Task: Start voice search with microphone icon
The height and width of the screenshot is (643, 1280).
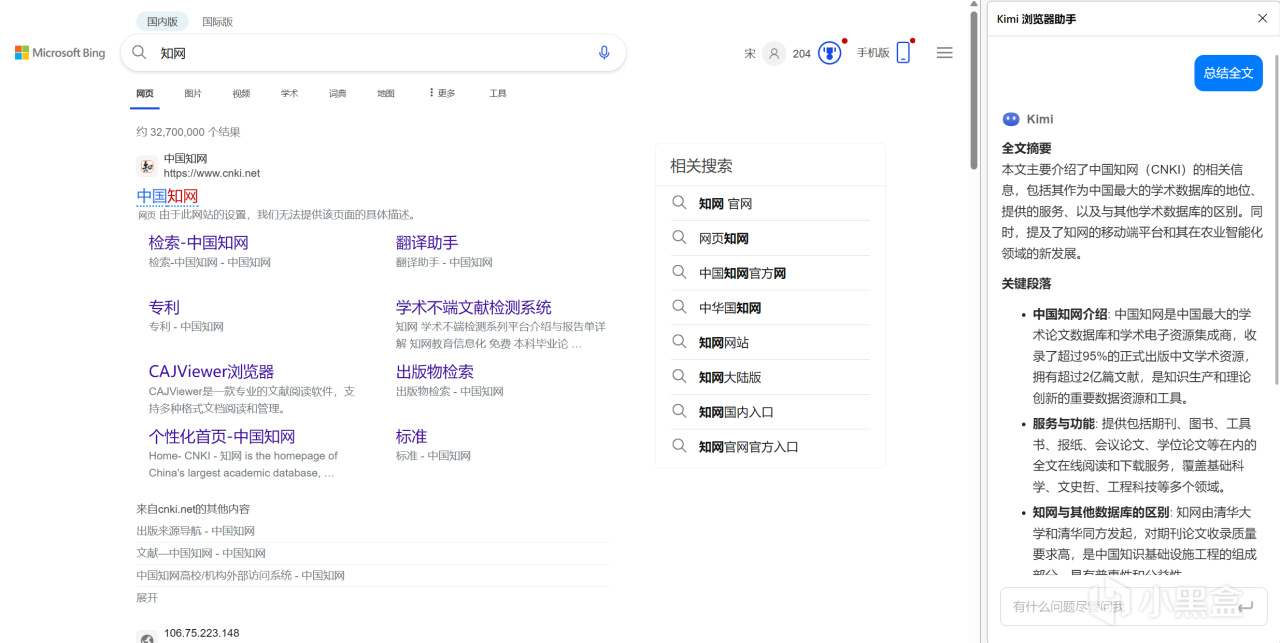Action: pyautogui.click(x=604, y=53)
